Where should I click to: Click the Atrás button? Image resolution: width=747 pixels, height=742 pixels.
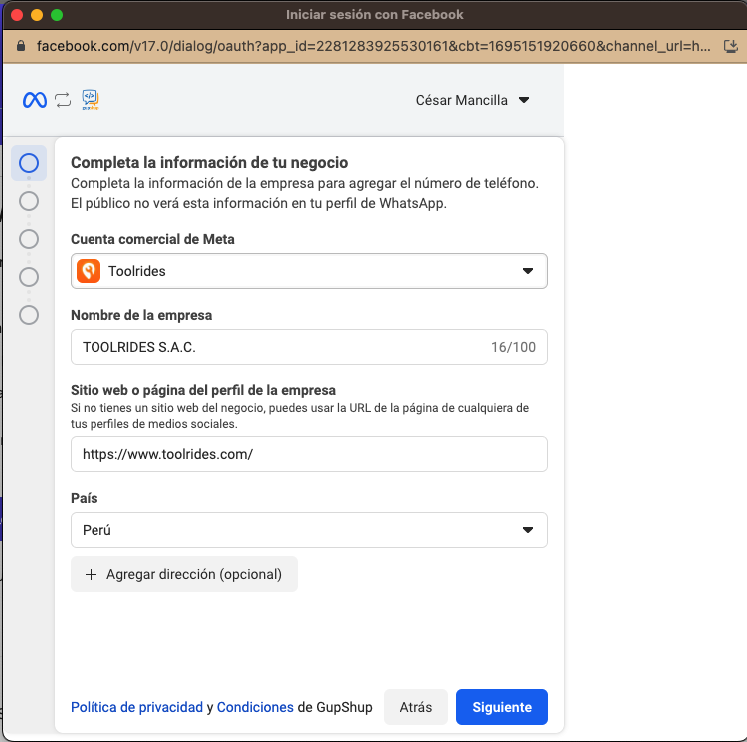[416, 707]
